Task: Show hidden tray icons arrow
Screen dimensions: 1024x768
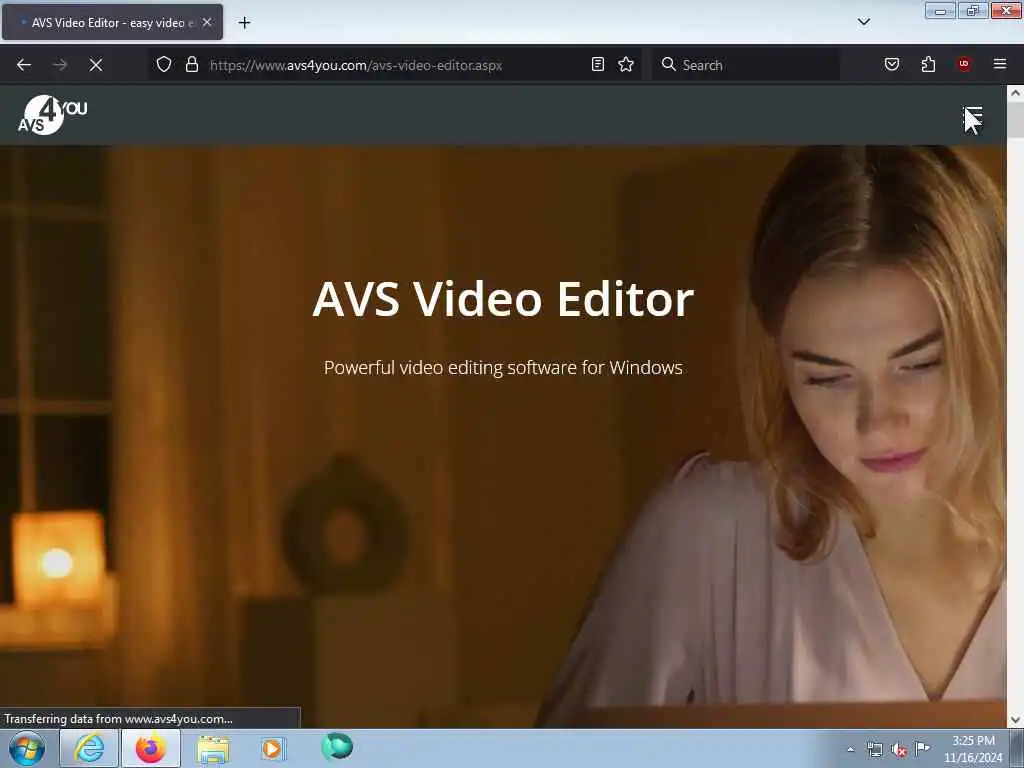Action: click(x=850, y=749)
